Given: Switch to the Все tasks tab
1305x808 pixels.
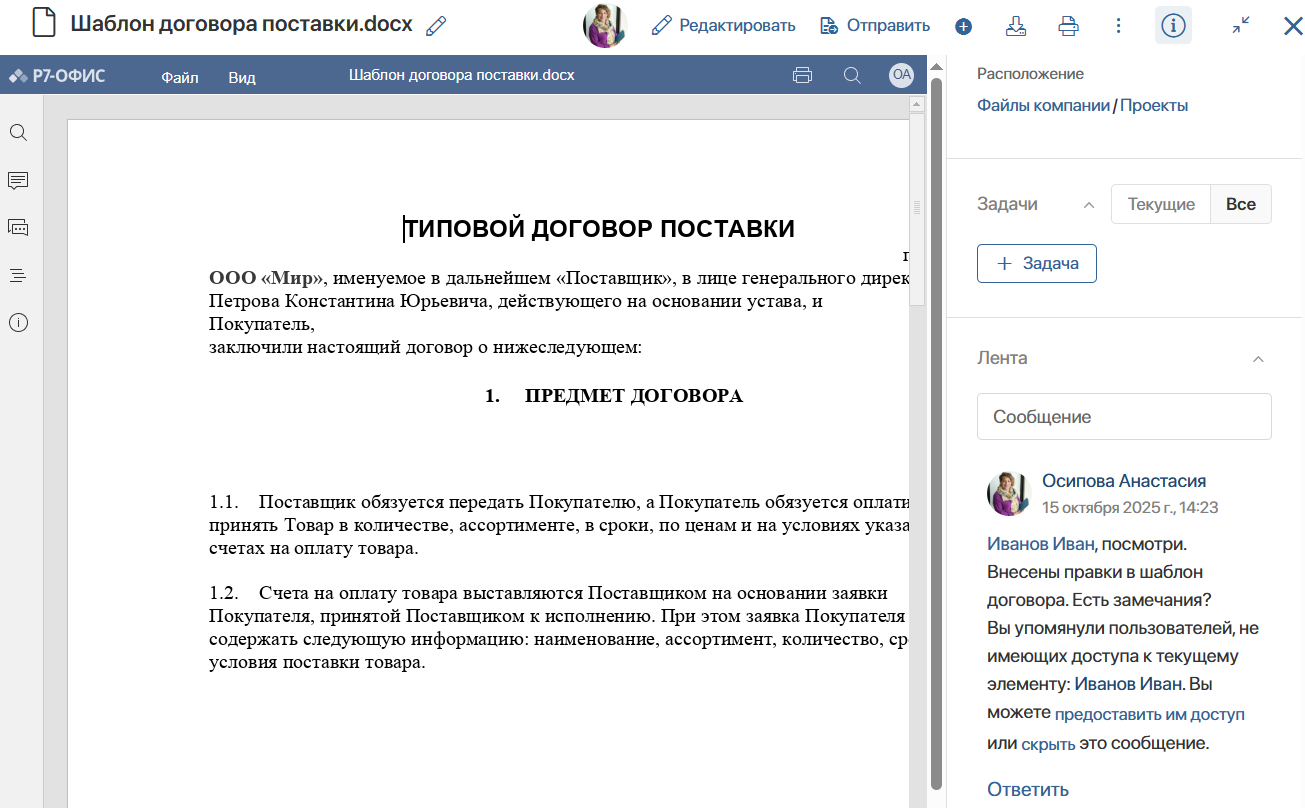Looking at the screenshot, I should [x=1241, y=204].
